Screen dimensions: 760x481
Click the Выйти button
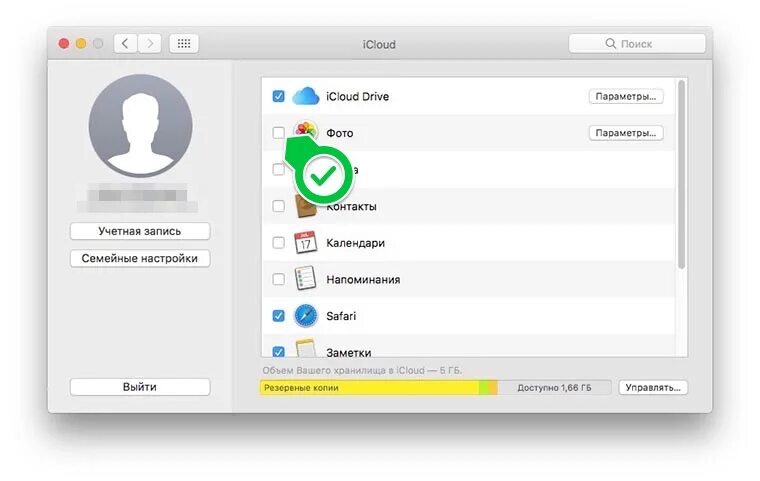140,387
